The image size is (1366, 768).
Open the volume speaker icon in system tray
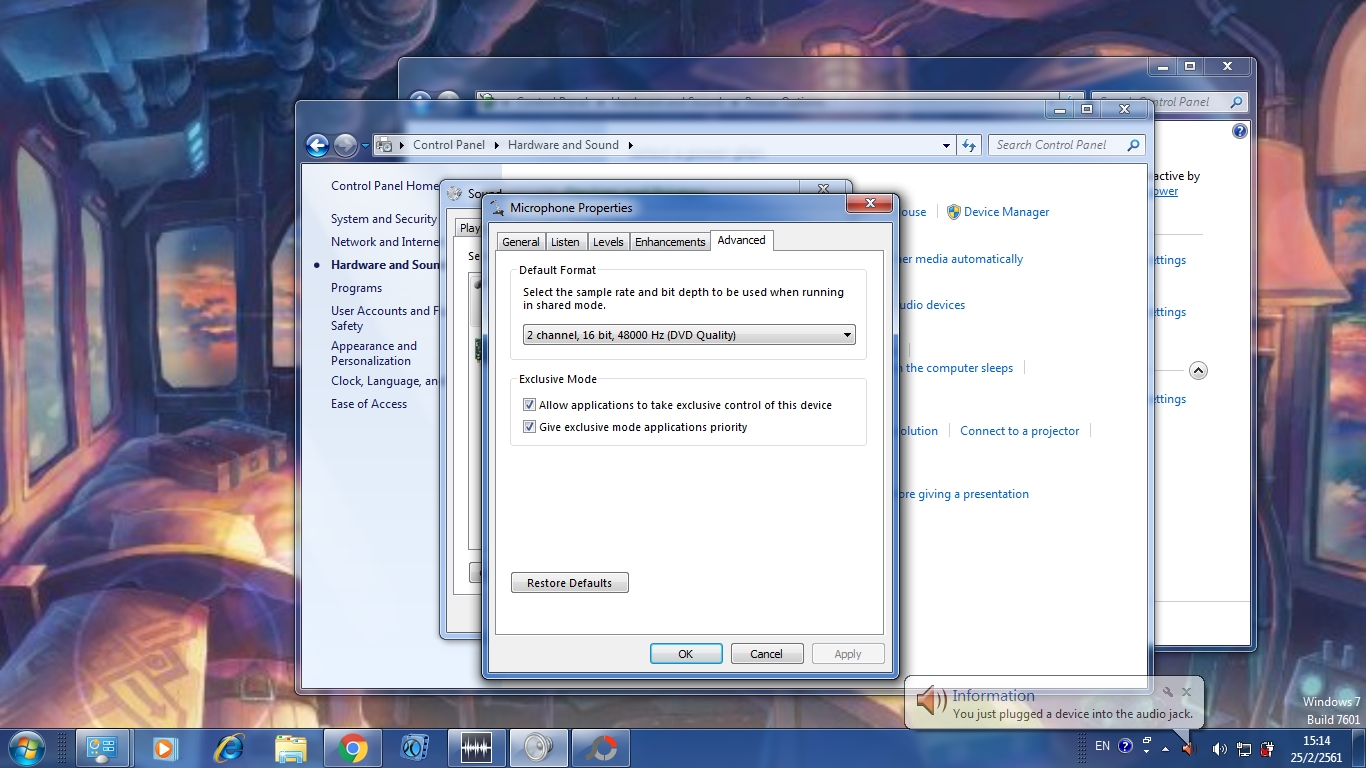pos(1219,748)
